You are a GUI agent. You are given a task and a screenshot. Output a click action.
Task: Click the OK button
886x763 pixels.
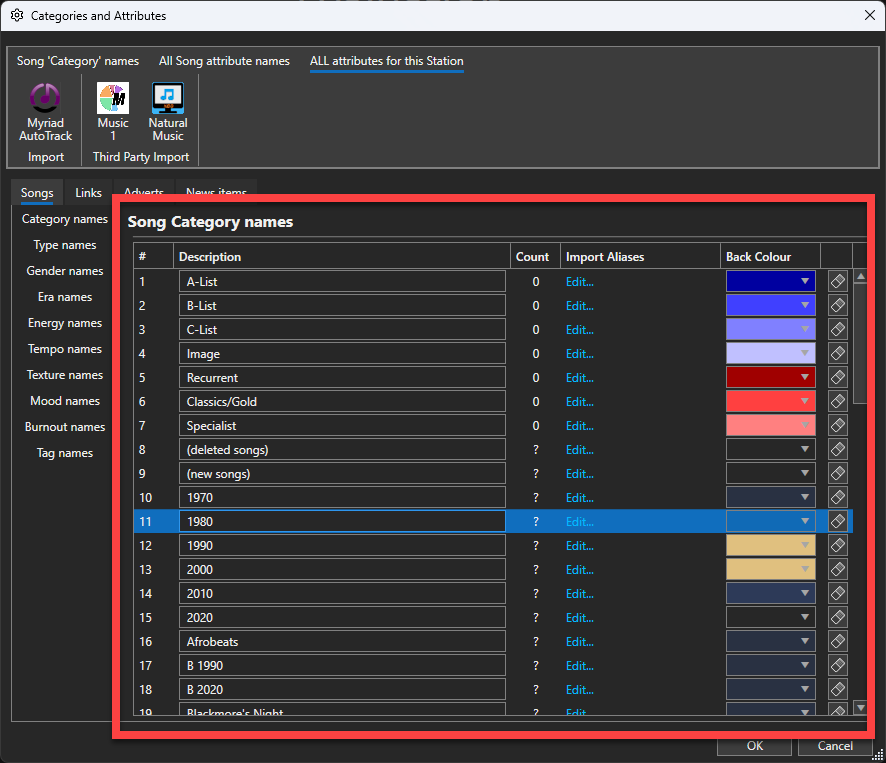[x=754, y=746]
